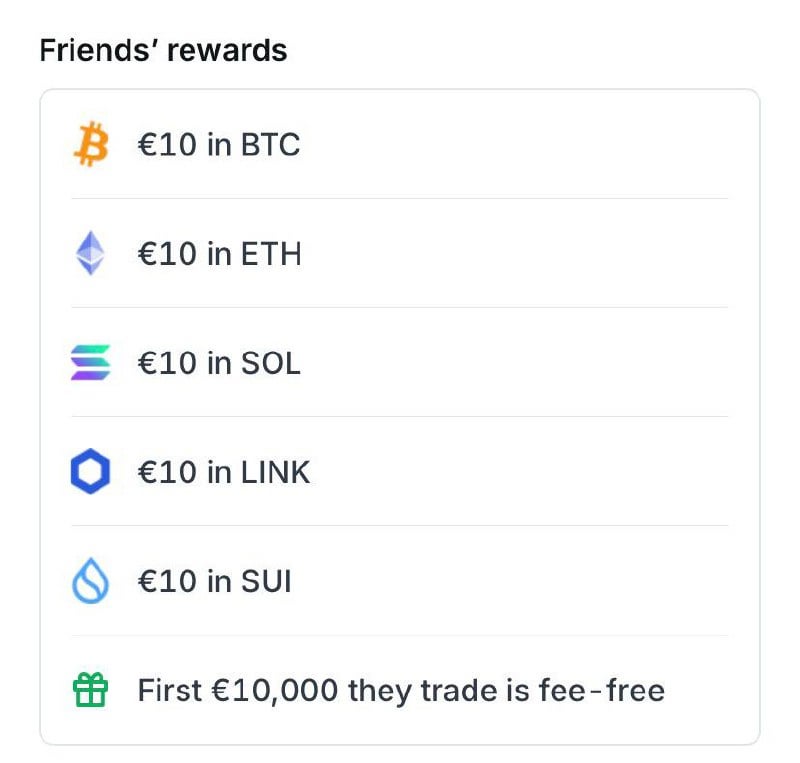Click the ETH ticker symbol text
The image size is (800, 763).
271,254
